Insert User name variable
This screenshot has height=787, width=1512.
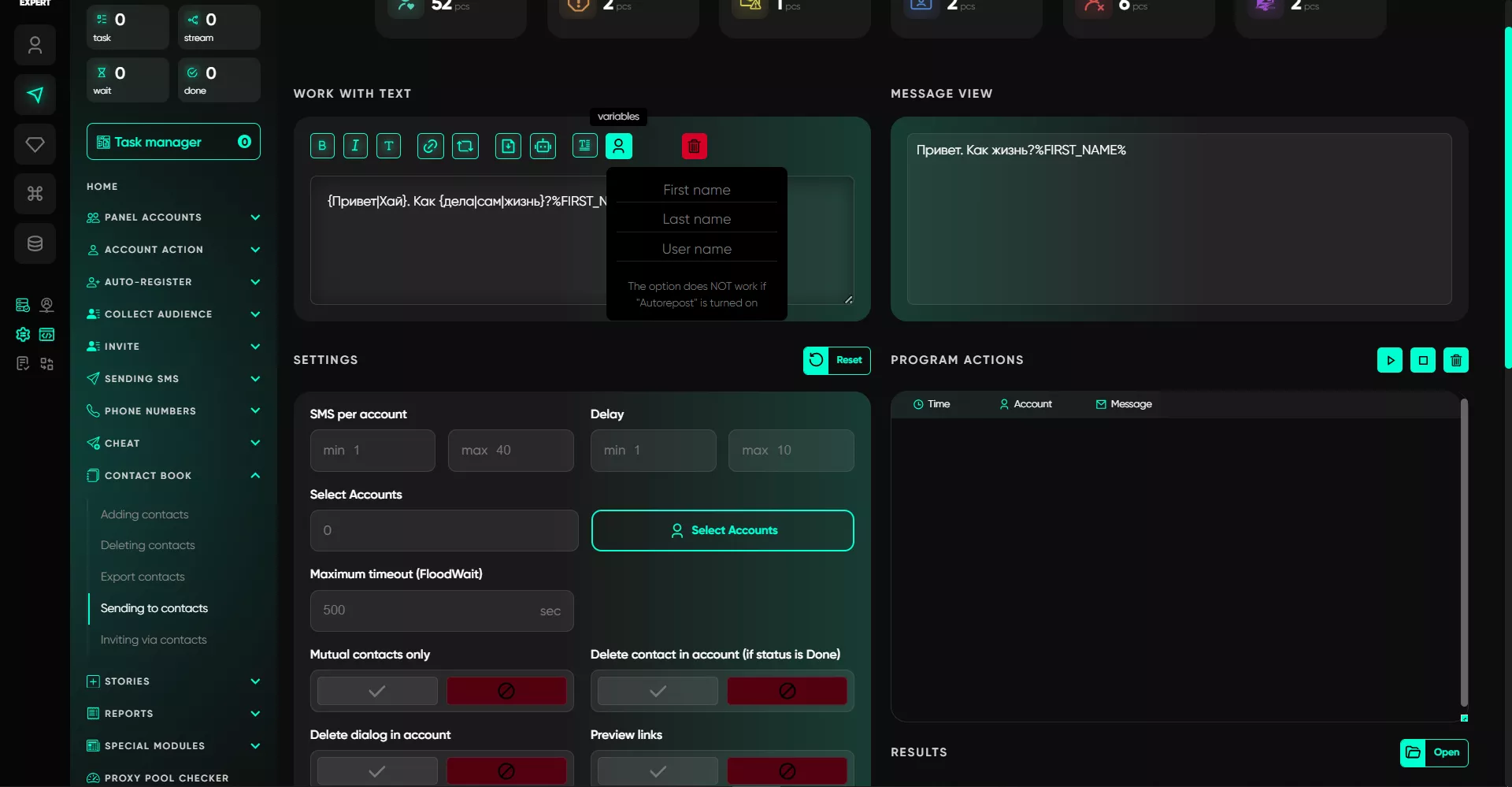pyautogui.click(x=696, y=249)
